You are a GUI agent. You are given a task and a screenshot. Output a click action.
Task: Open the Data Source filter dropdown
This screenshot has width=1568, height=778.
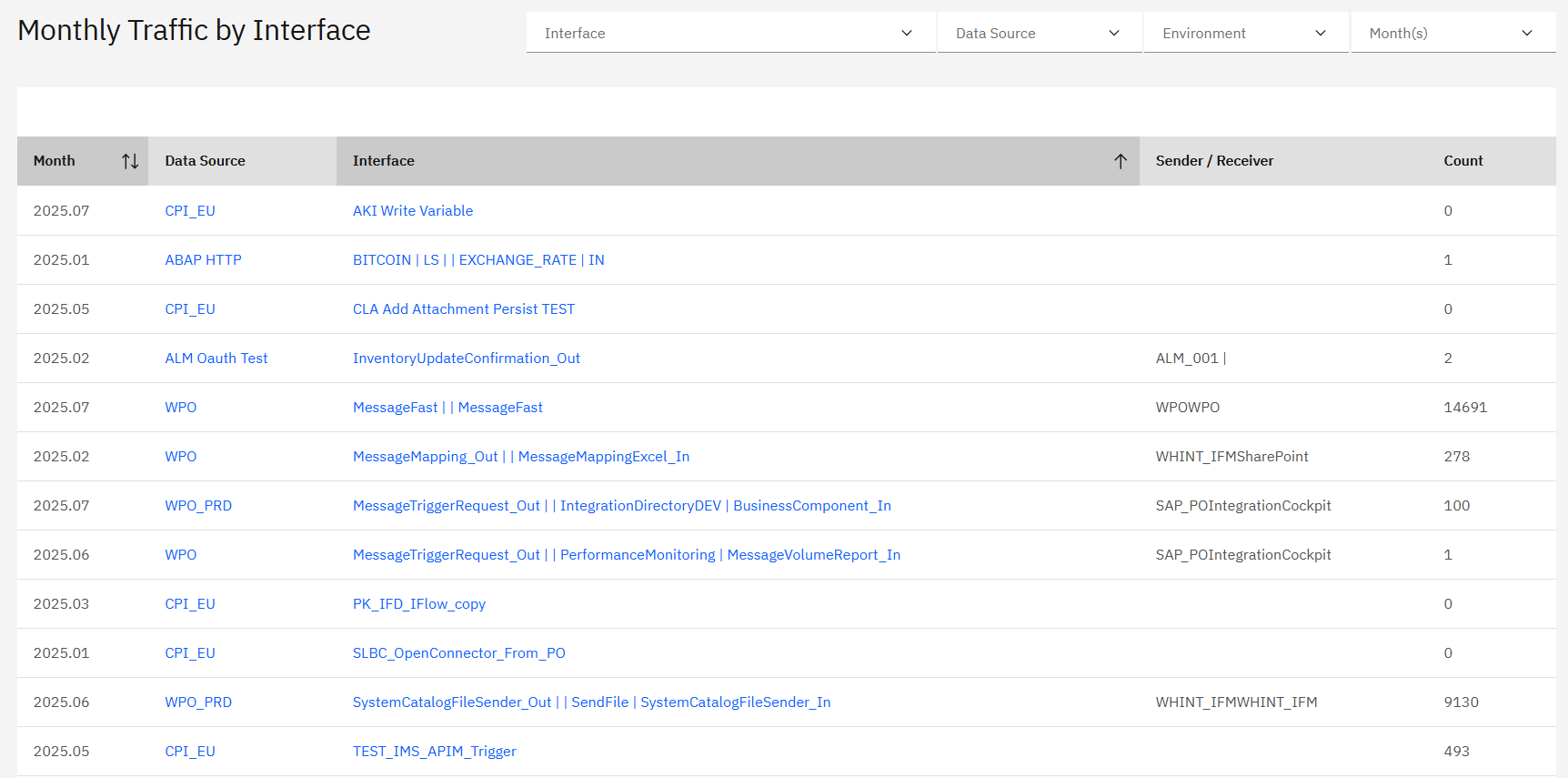click(x=1040, y=33)
